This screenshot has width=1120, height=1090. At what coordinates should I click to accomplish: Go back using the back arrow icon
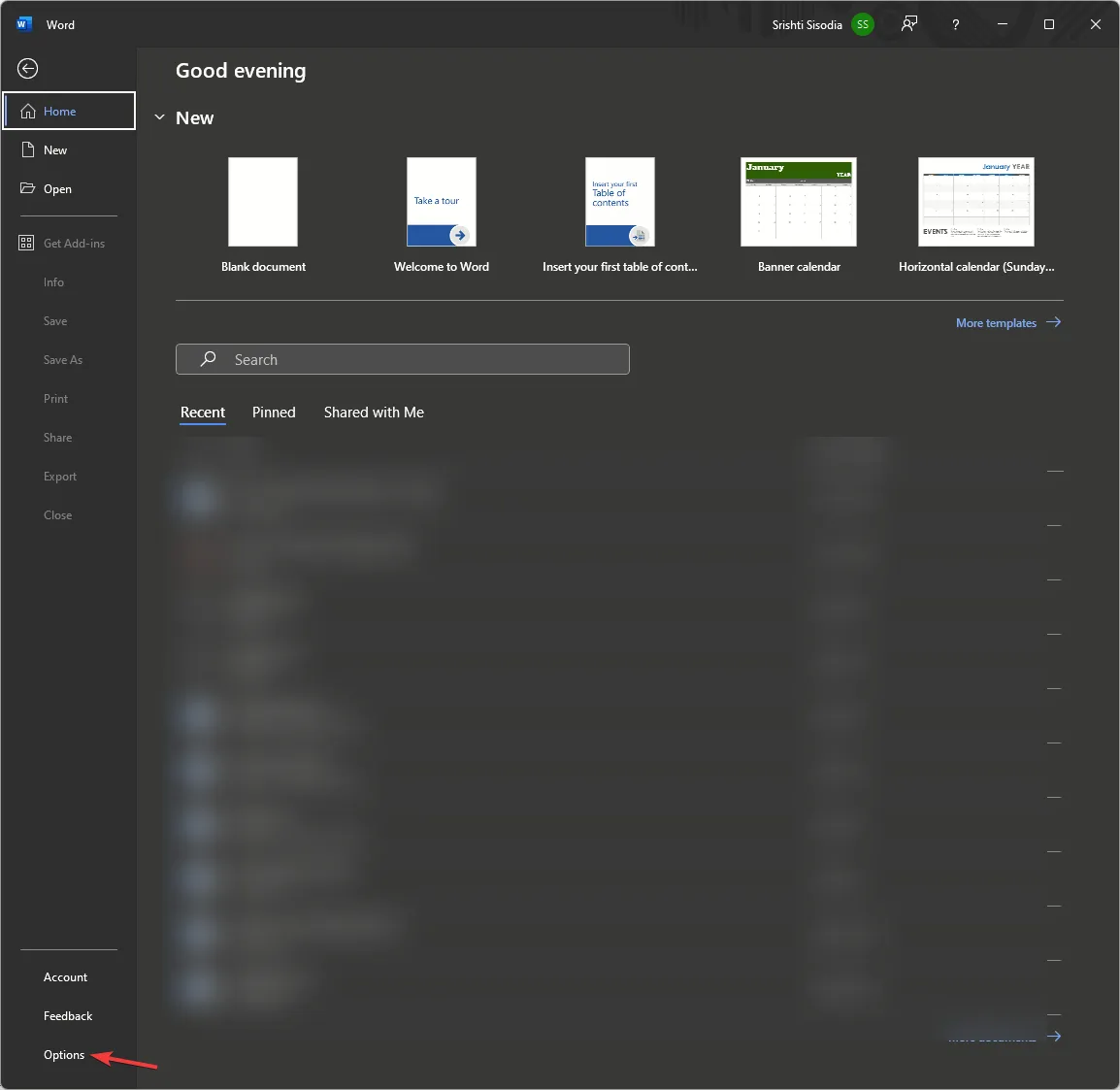click(x=27, y=69)
